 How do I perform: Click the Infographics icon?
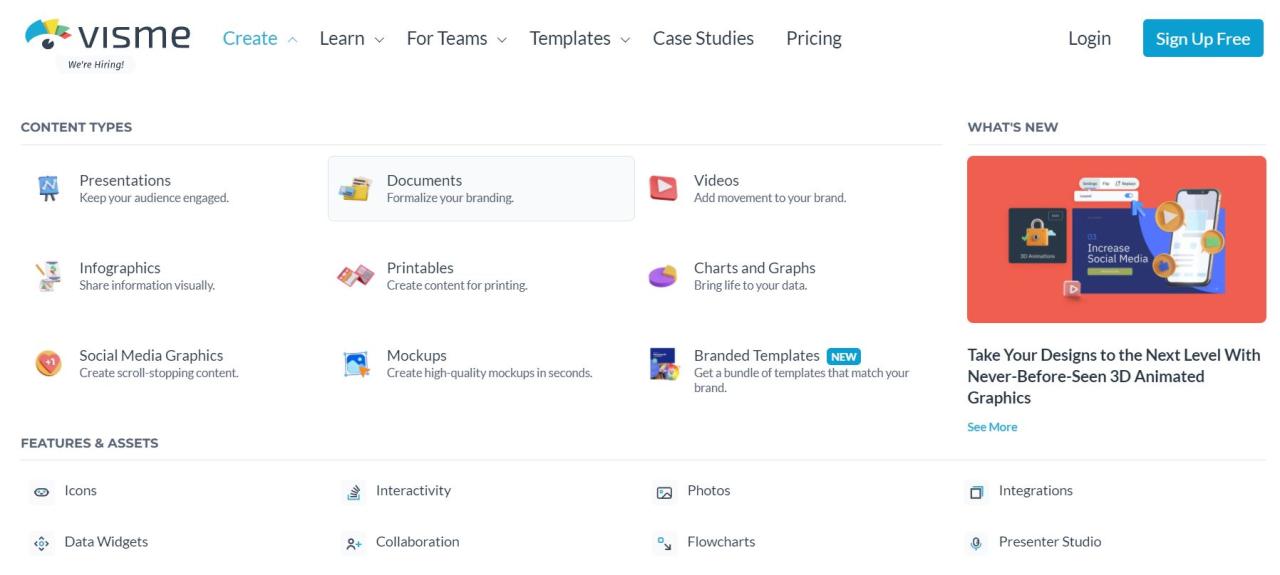coord(48,276)
